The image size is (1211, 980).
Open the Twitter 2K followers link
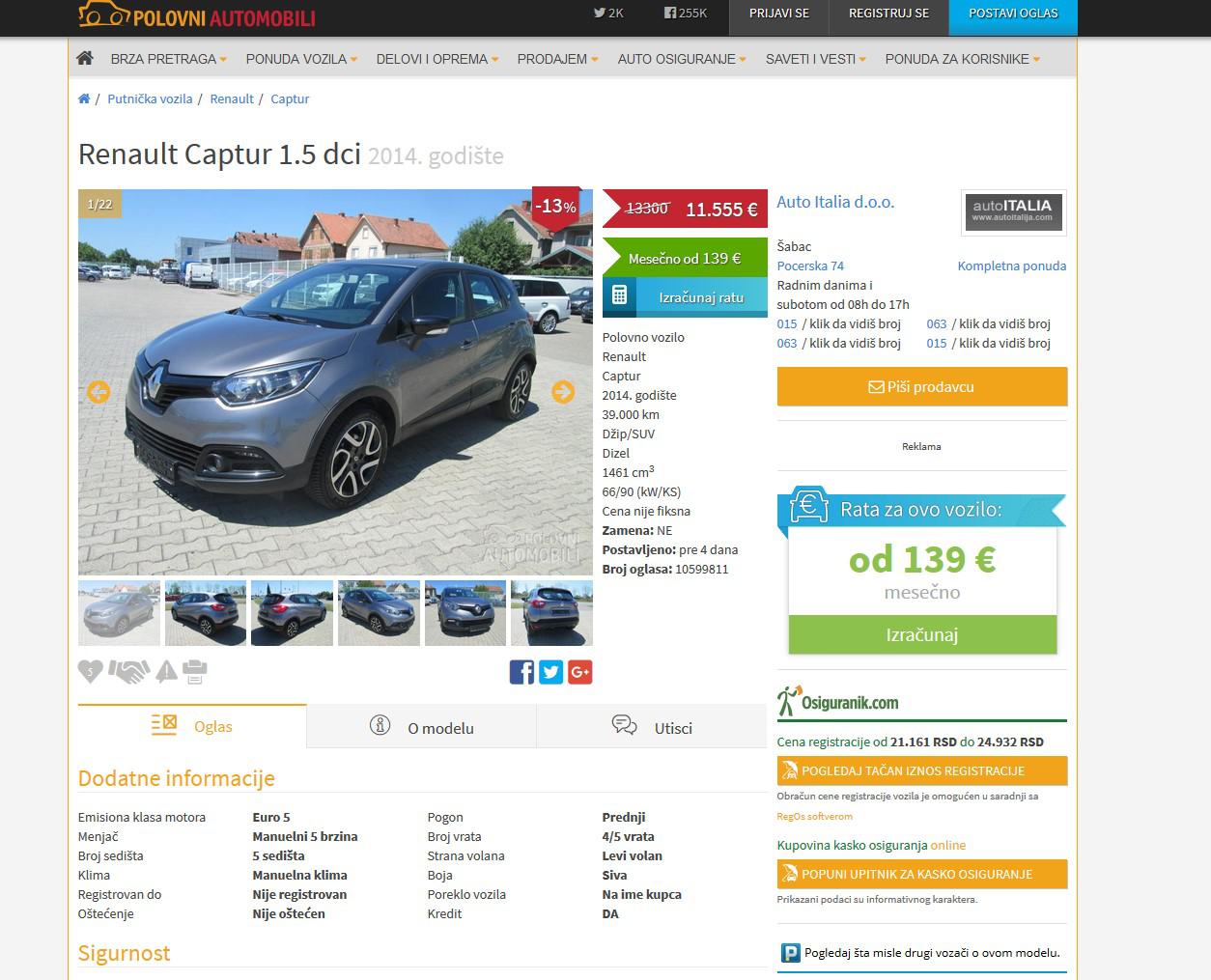[608, 14]
